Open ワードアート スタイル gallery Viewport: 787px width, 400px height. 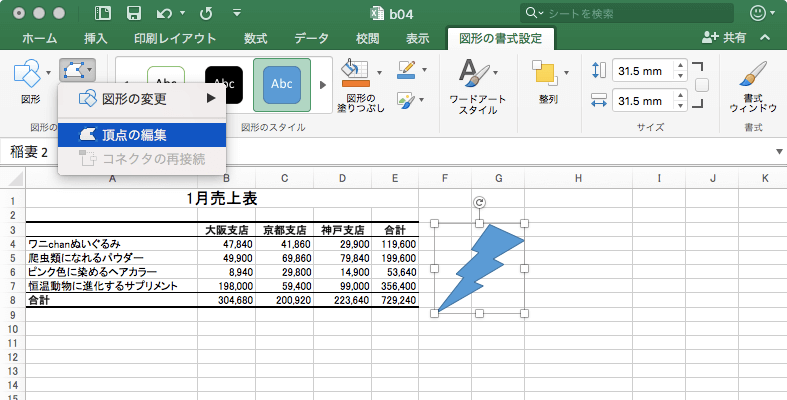pyautogui.click(x=478, y=86)
